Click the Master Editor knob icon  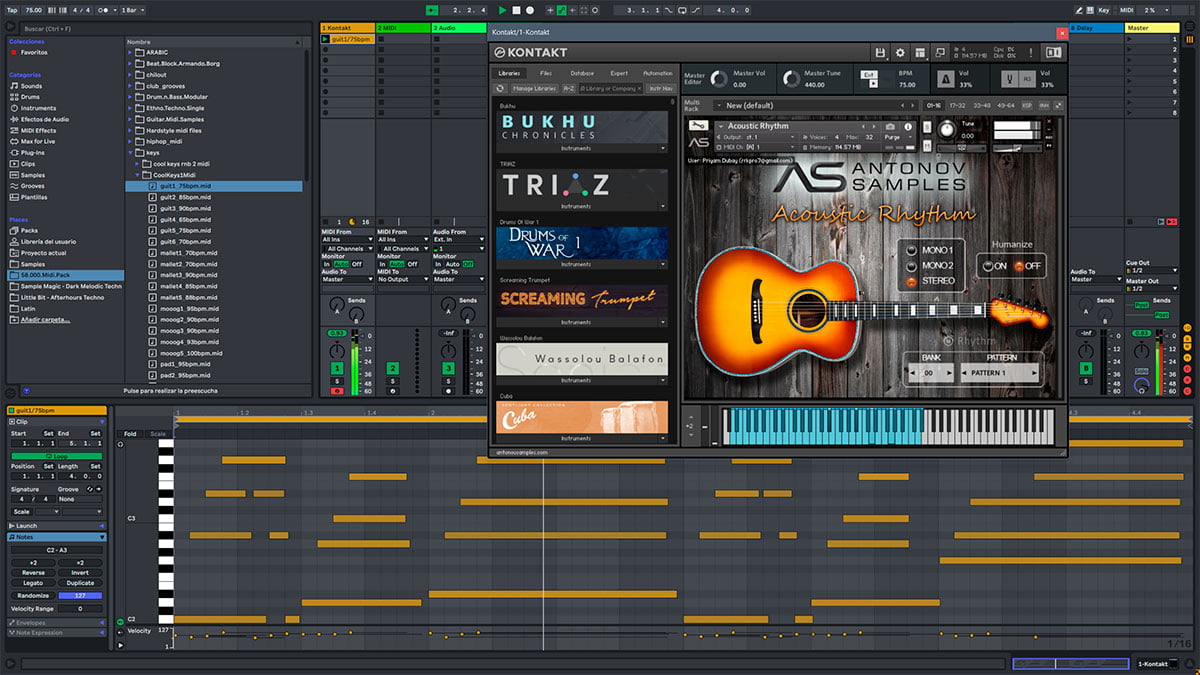tap(718, 79)
